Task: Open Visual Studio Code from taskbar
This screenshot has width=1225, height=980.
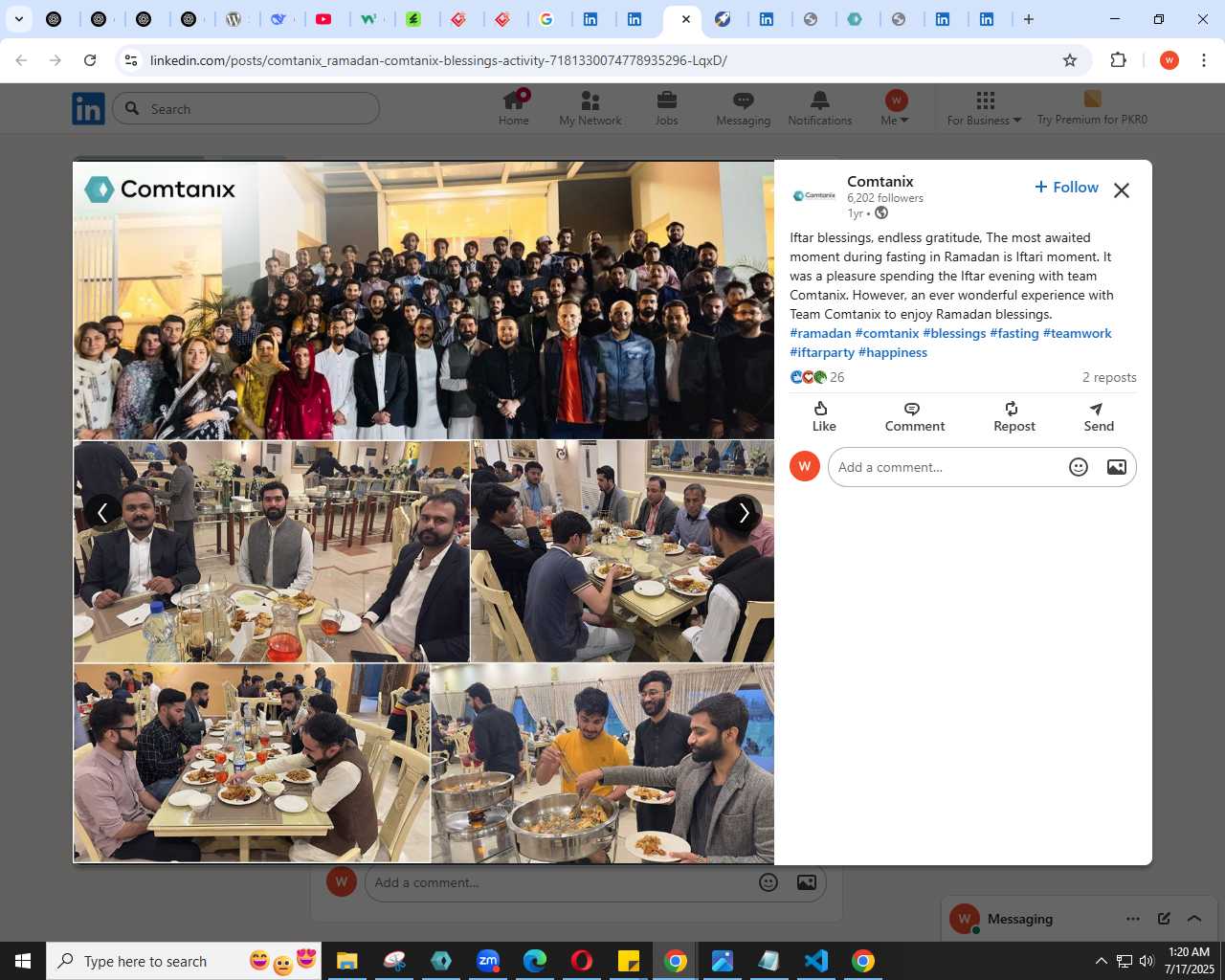Action: tap(816, 961)
